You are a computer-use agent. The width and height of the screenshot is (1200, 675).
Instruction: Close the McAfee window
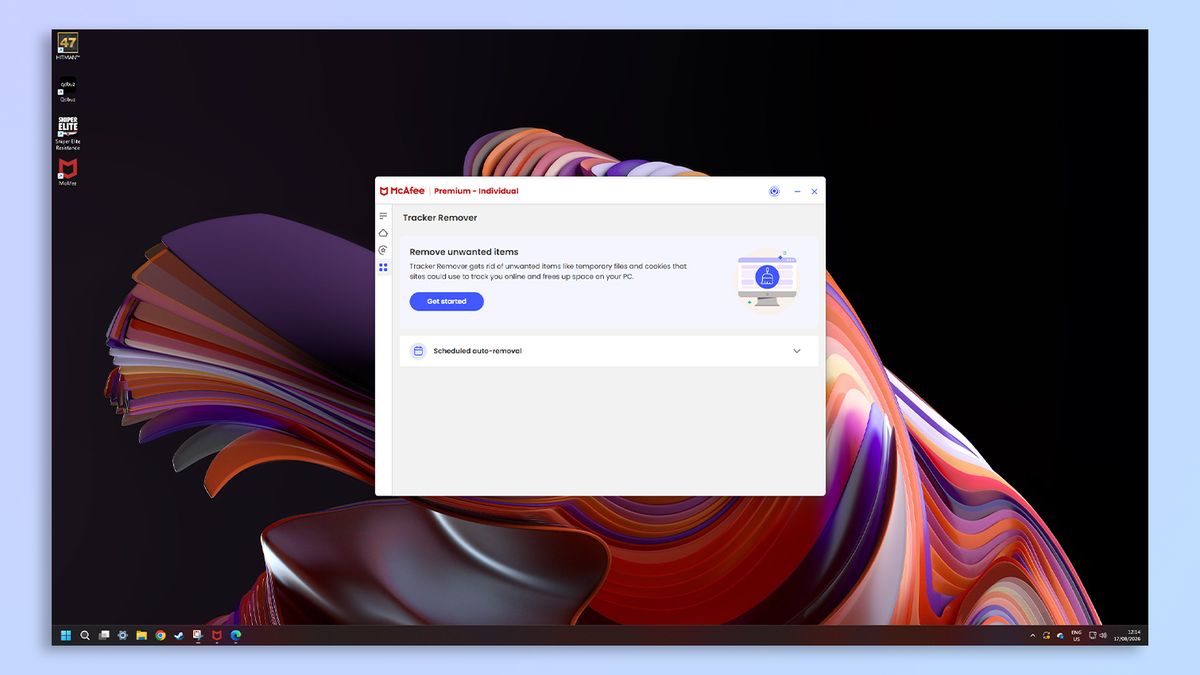pyautogui.click(x=814, y=191)
